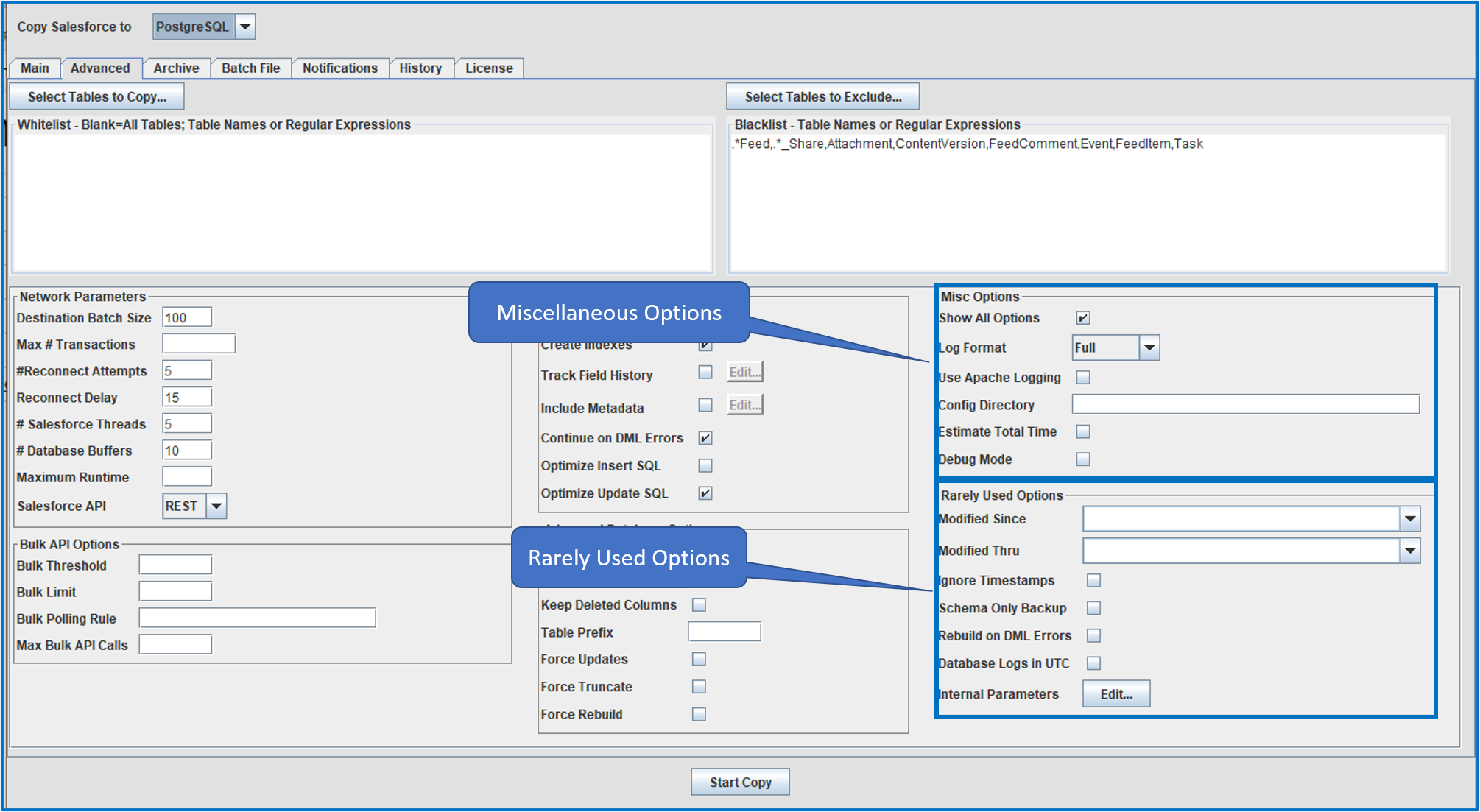
Task: Enable the Track Field History checkbox
Action: pos(705,373)
